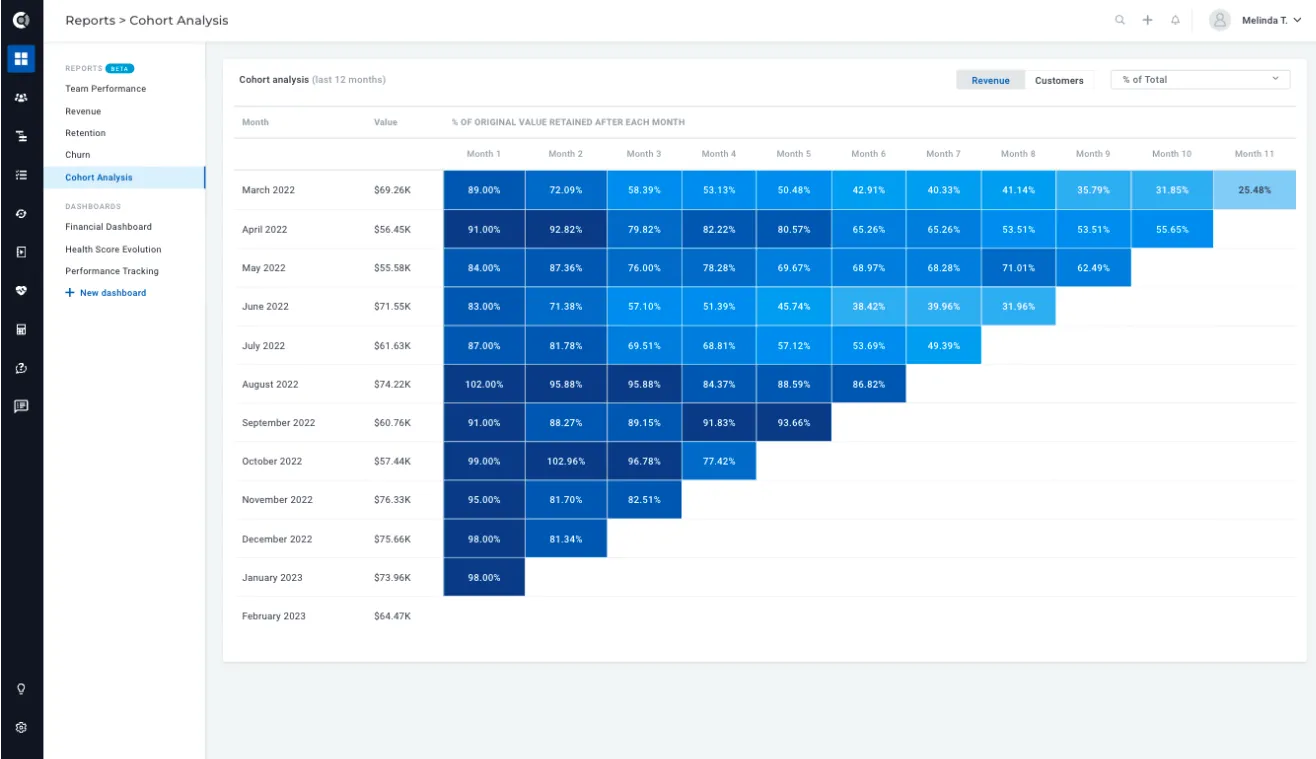This screenshot has width=1316, height=759.
Task: Open the Health Score Evolution dashboard
Action: (113, 249)
